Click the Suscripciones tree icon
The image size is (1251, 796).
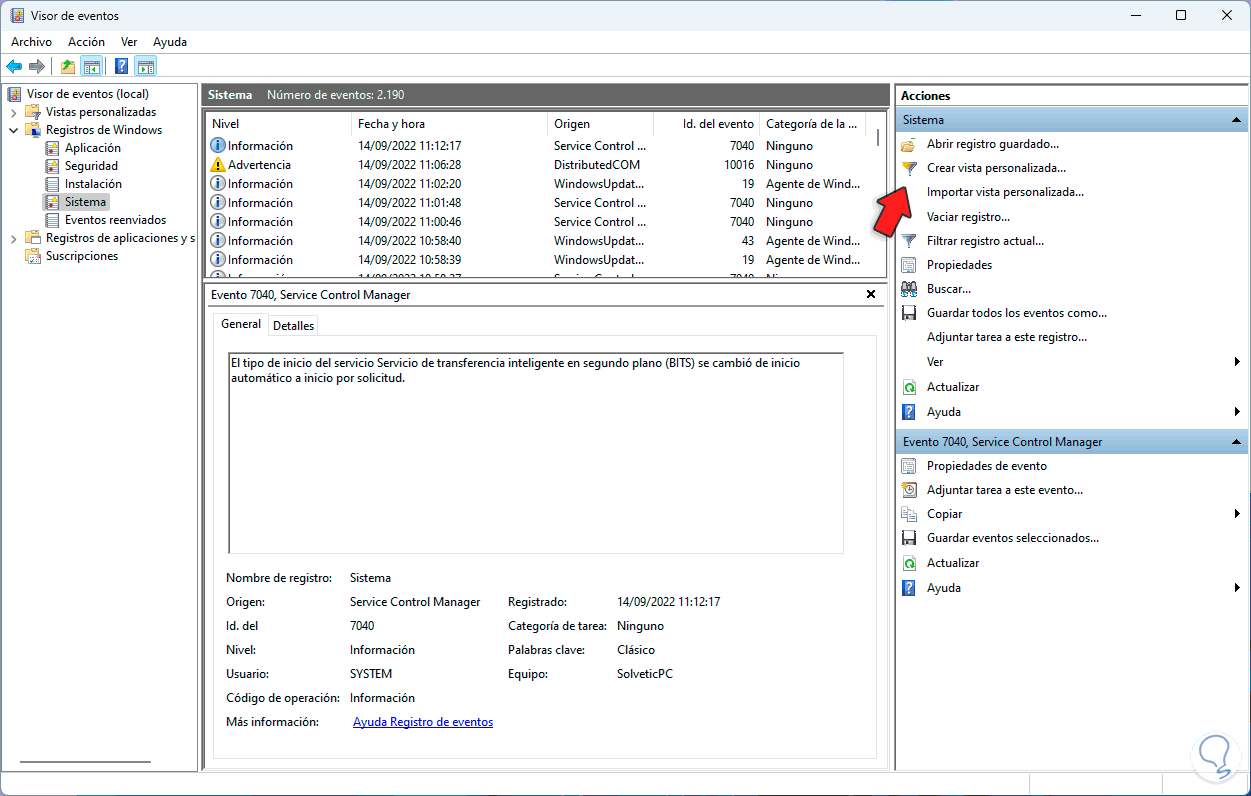click(x=34, y=256)
